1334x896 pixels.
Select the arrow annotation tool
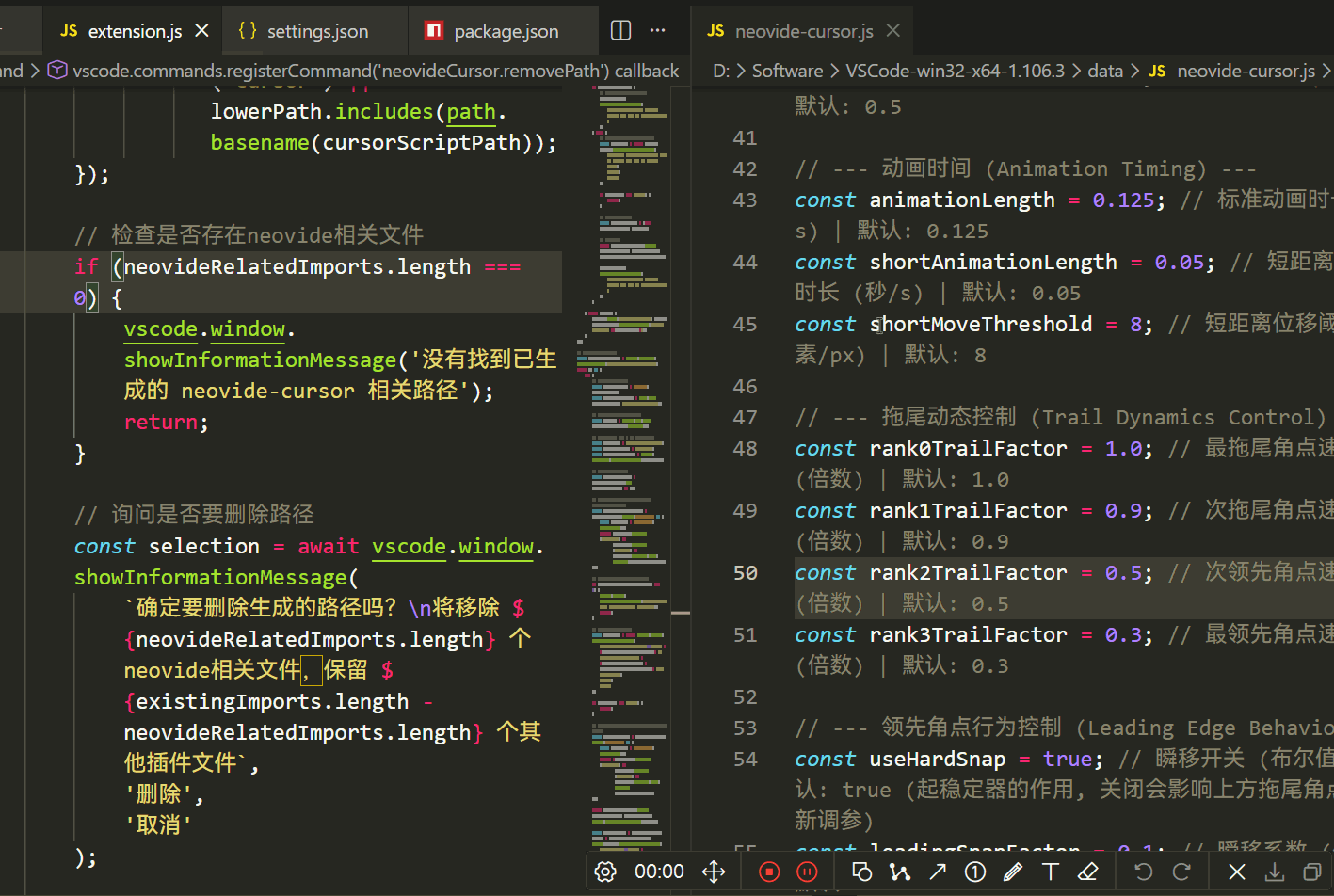point(938,872)
